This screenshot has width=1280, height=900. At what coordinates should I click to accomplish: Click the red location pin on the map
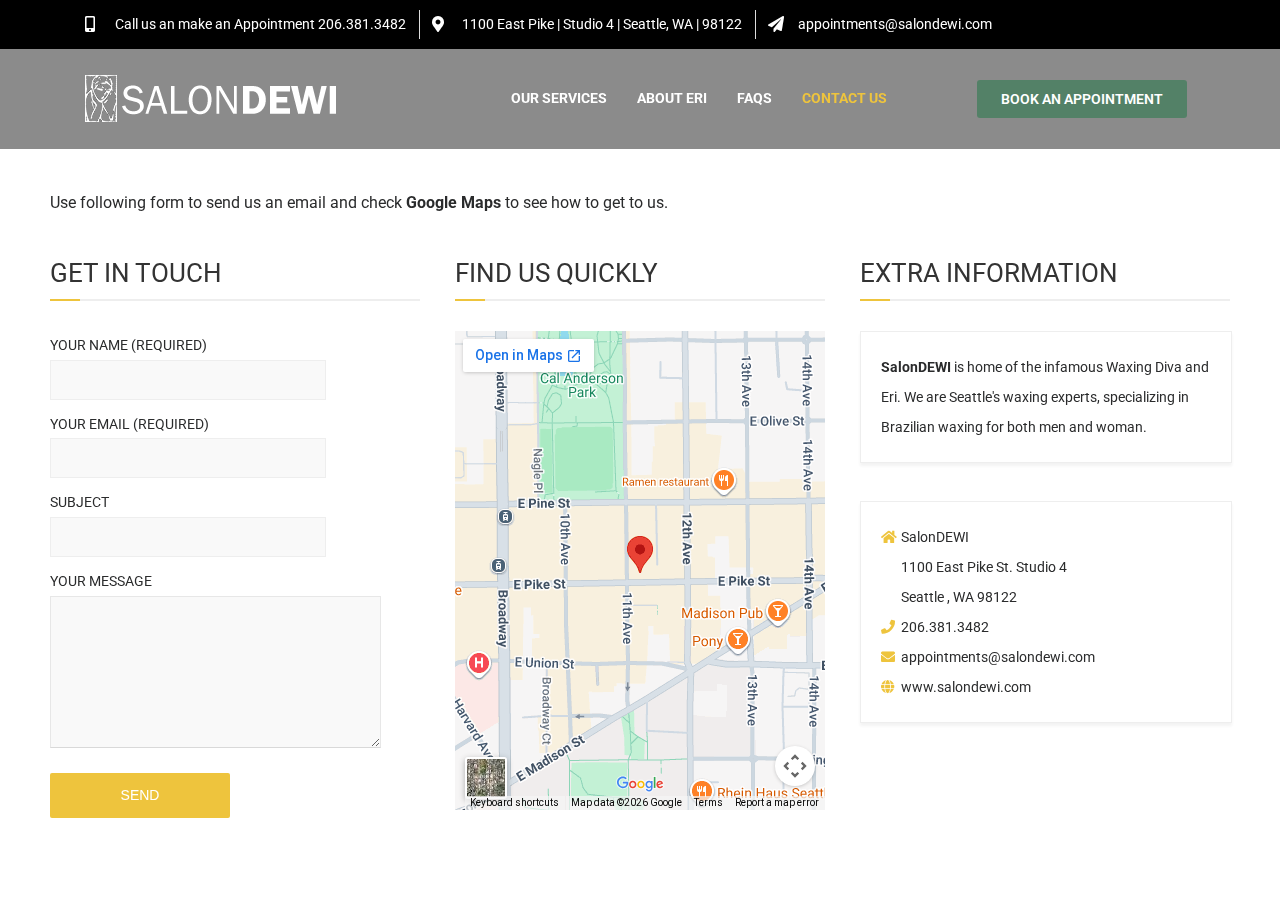coord(640,554)
